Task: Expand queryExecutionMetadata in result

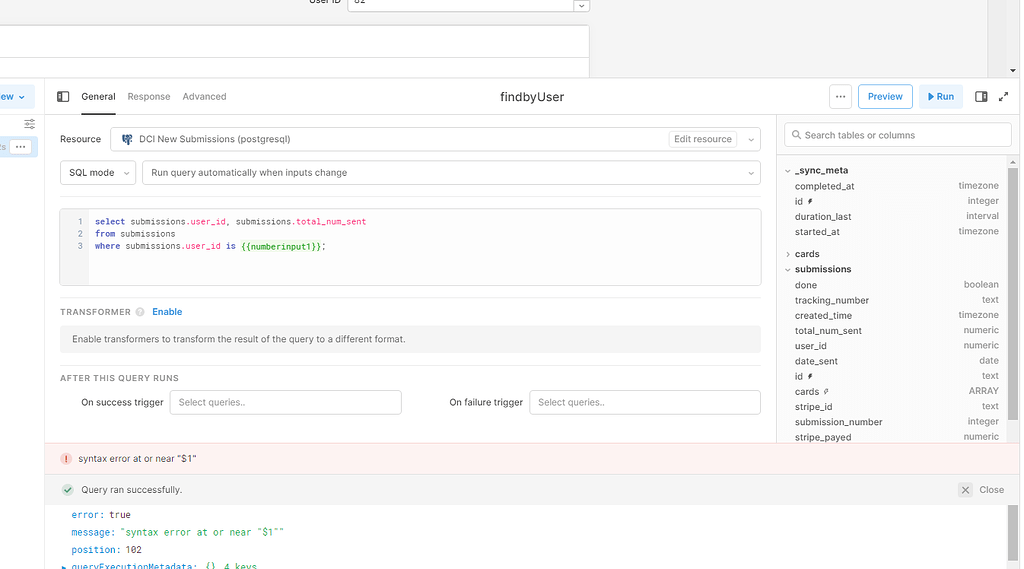Action: [x=63, y=566]
